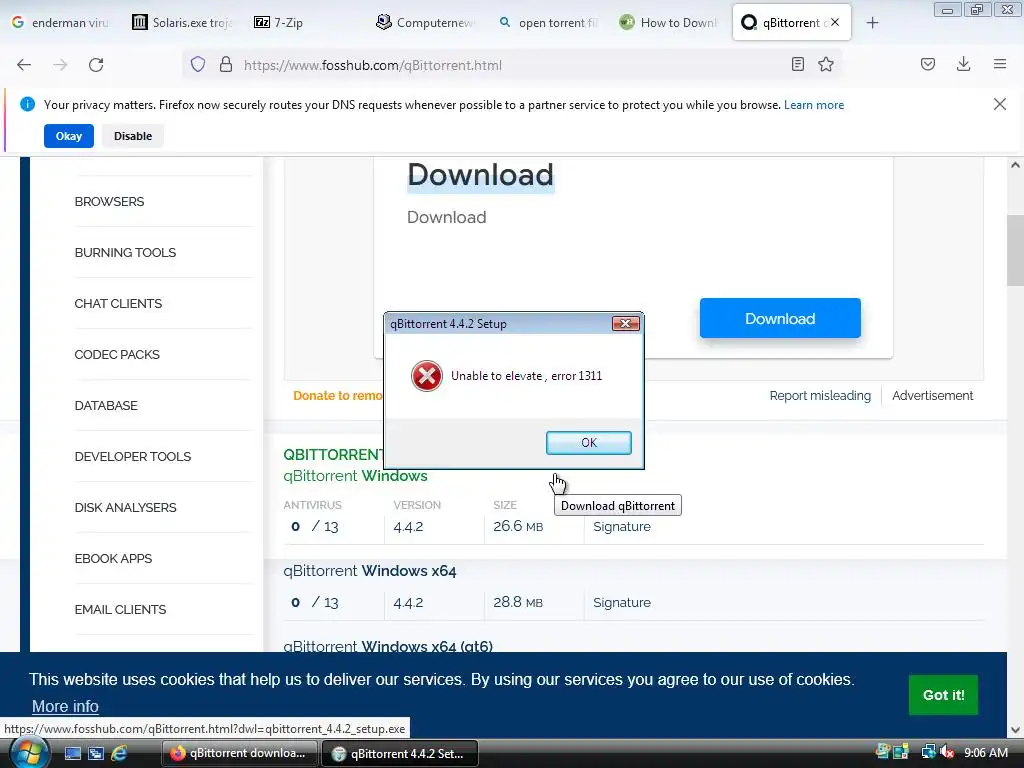Click the muted volume tray icon
This screenshot has width=1024, height=768.
tap(947, 752)
